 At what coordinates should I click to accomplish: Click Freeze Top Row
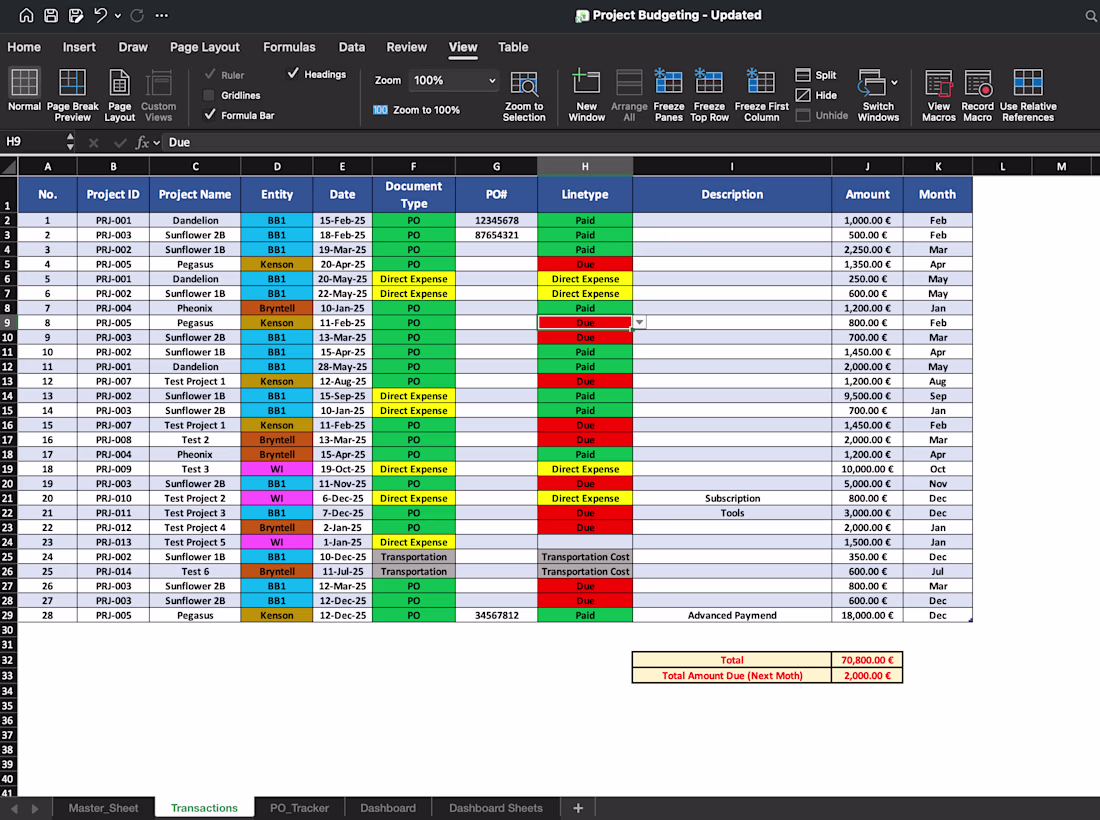click(709, 95)
